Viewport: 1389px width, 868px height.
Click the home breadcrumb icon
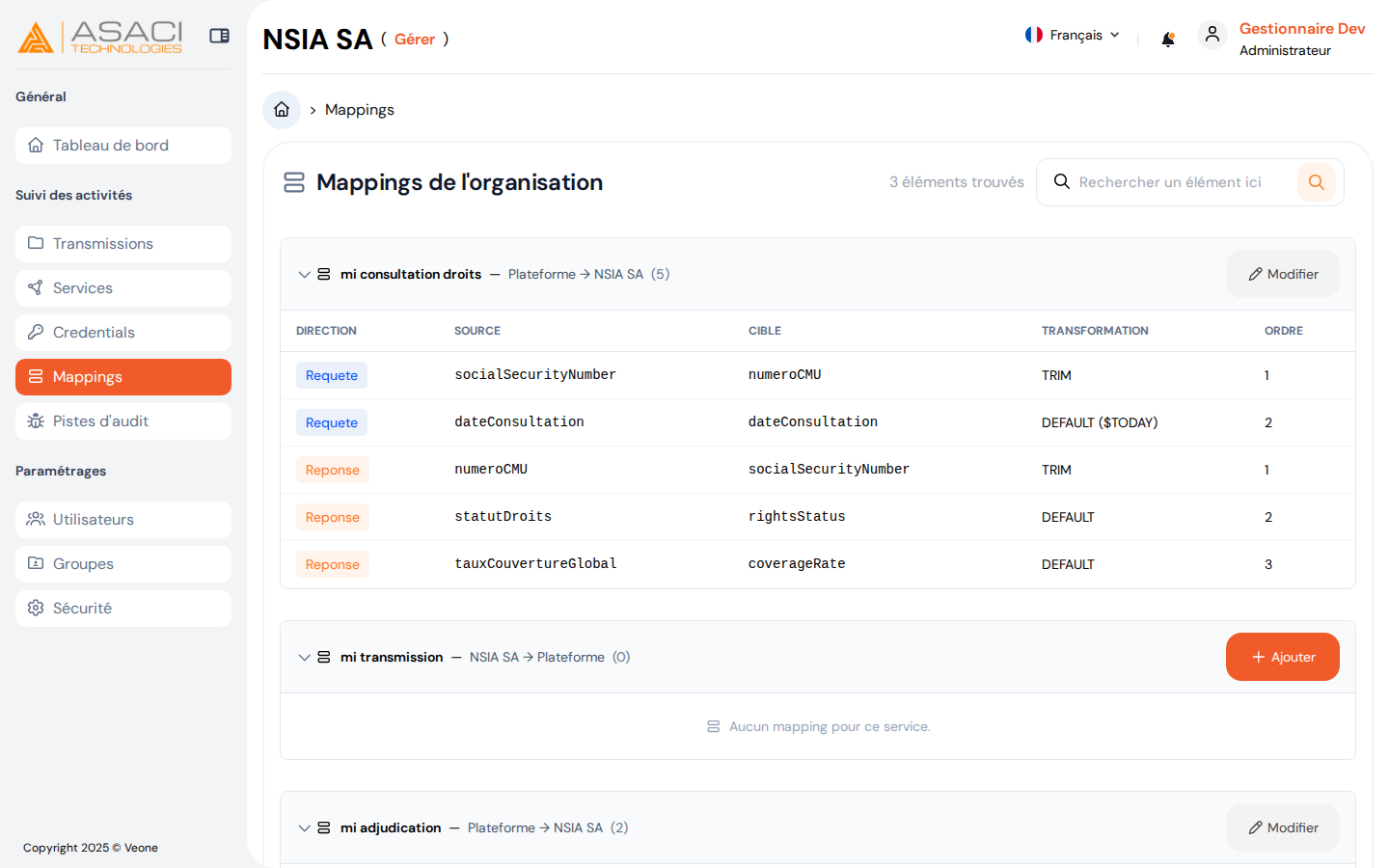pos(282,110)
